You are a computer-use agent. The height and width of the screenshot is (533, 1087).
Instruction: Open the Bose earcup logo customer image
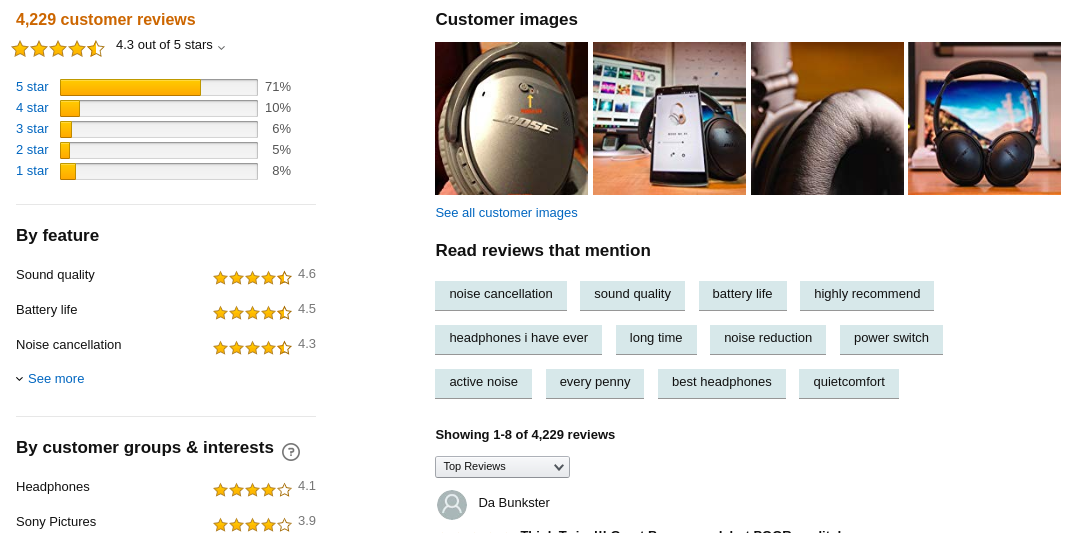click(511, 119)
